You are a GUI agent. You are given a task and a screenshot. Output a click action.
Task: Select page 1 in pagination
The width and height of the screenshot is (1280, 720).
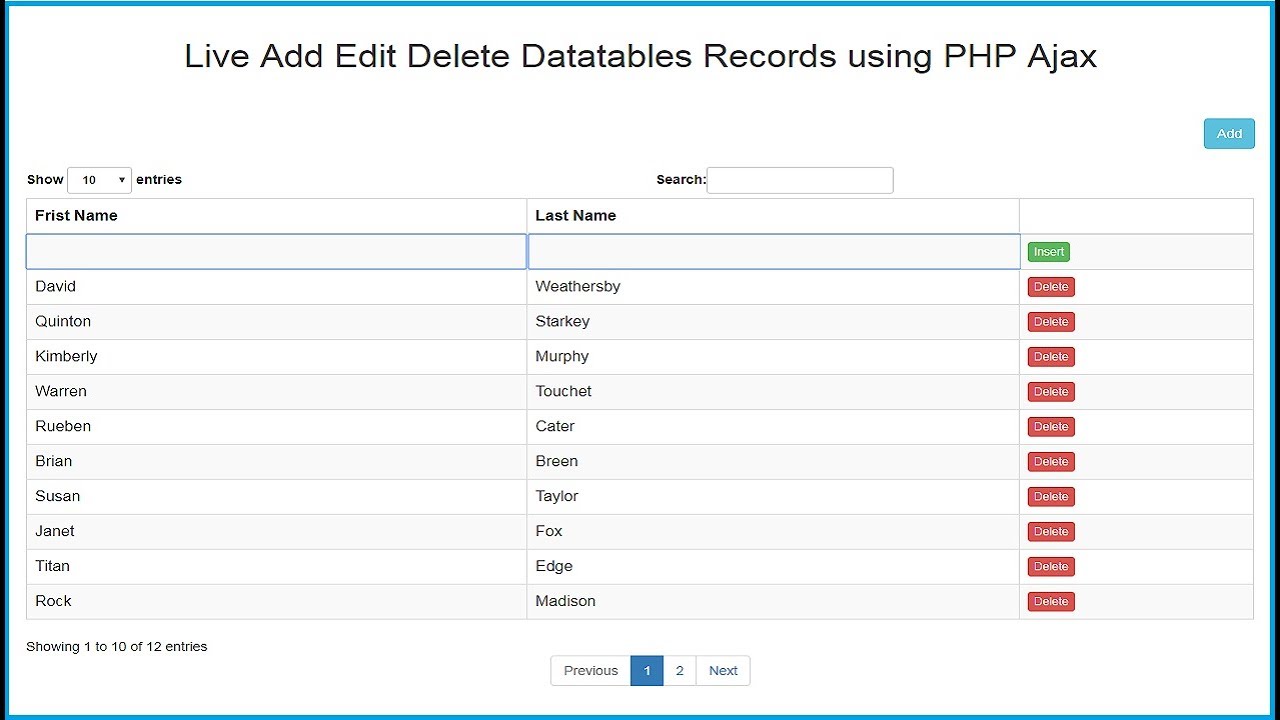point(647,671)
